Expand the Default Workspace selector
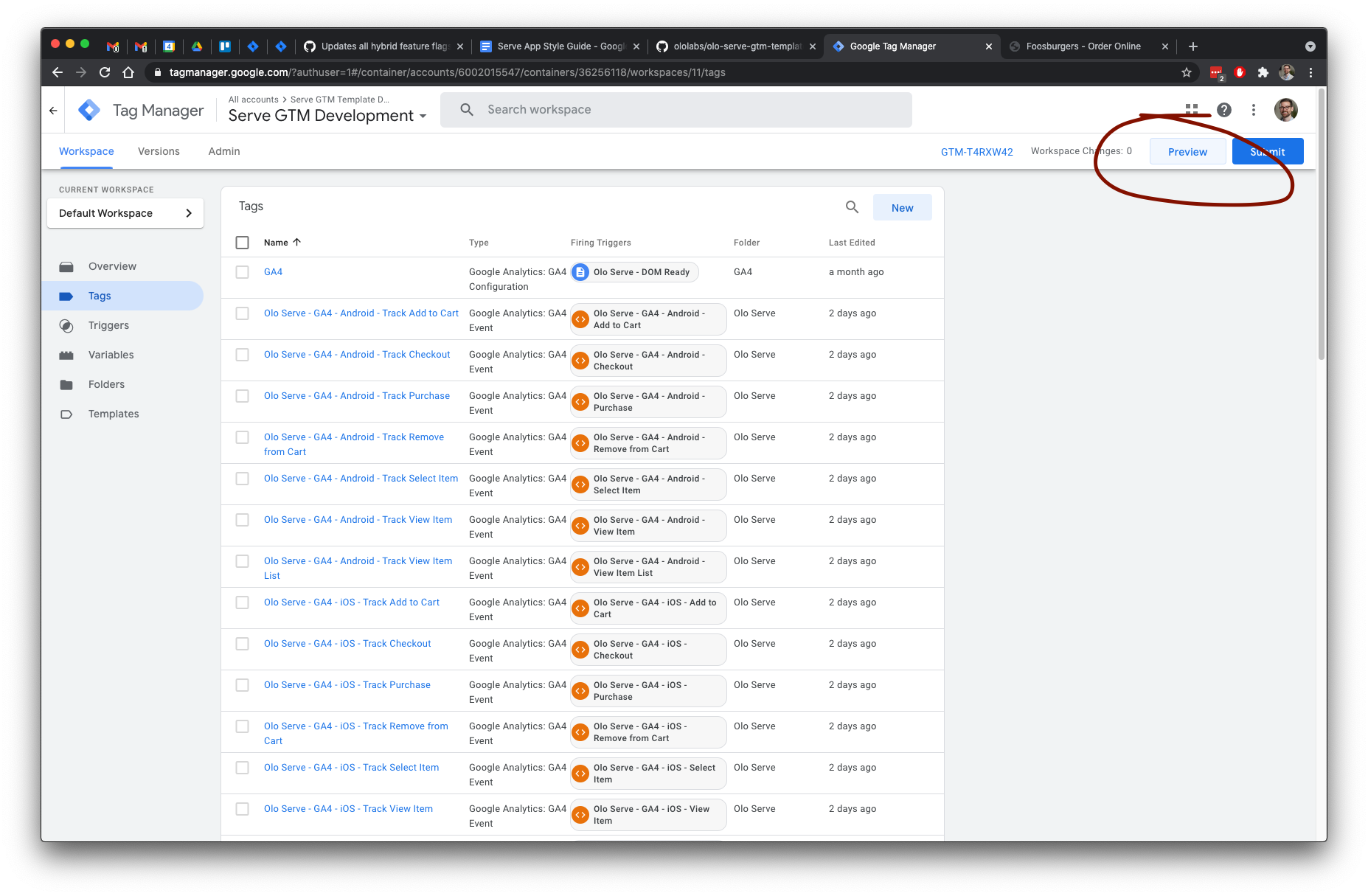This screenshot has width=1368, height=896. coord(125,213)
